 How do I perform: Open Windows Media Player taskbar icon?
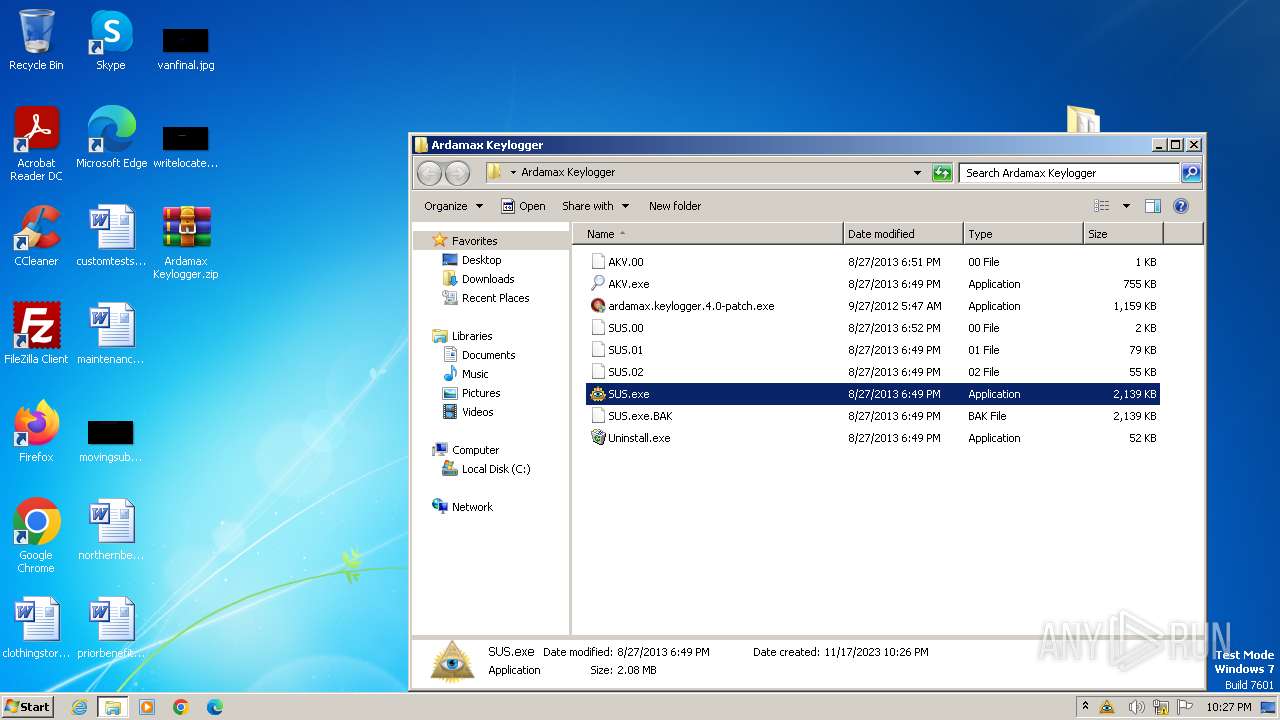(x=147, y=707)
